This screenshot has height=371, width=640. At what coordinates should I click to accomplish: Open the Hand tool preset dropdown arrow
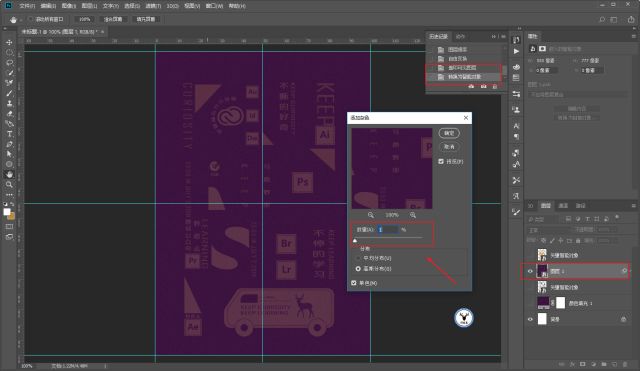point(21,20)
